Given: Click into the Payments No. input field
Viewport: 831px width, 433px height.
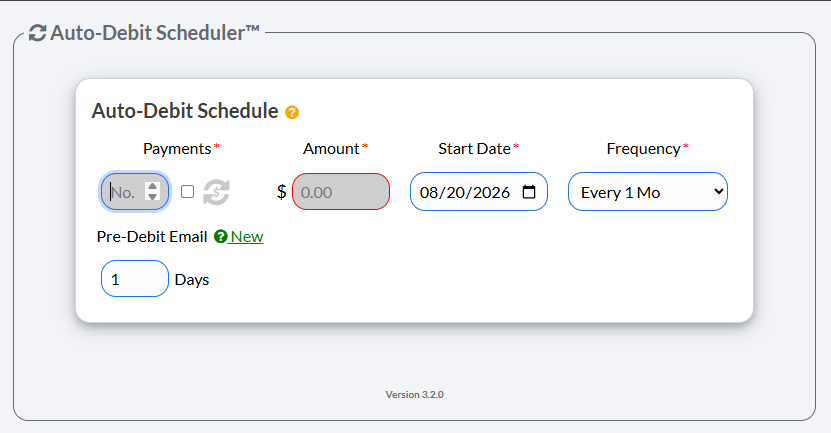Looking at the screenshot, I should [135, 191].
